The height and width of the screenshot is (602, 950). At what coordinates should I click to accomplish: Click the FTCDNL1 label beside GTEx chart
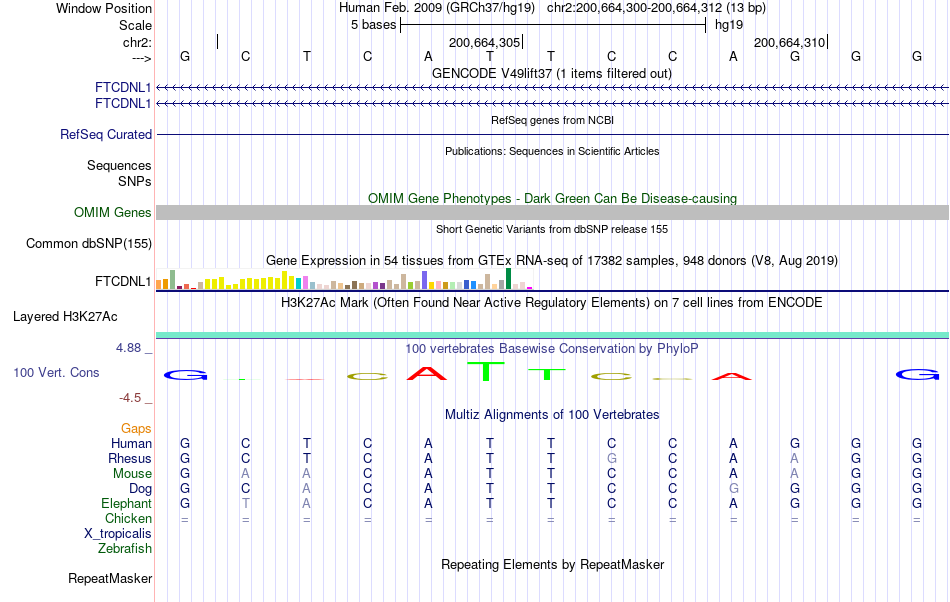123,282
